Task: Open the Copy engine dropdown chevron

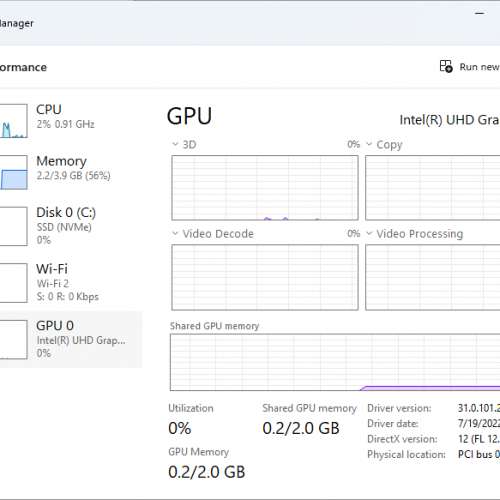Action: [369, 144]
